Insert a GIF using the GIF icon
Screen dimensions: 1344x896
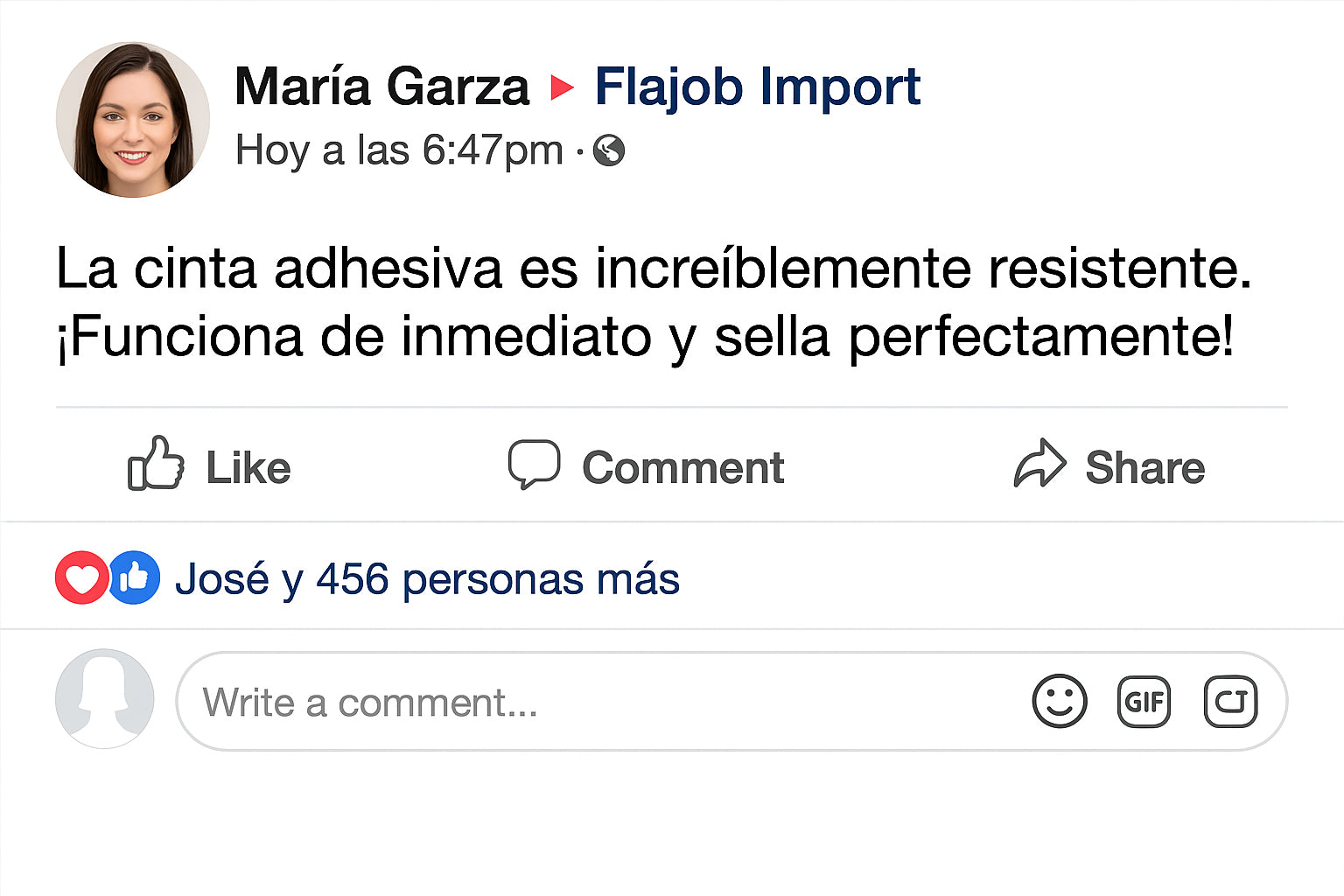click(x=1144, y=701)
